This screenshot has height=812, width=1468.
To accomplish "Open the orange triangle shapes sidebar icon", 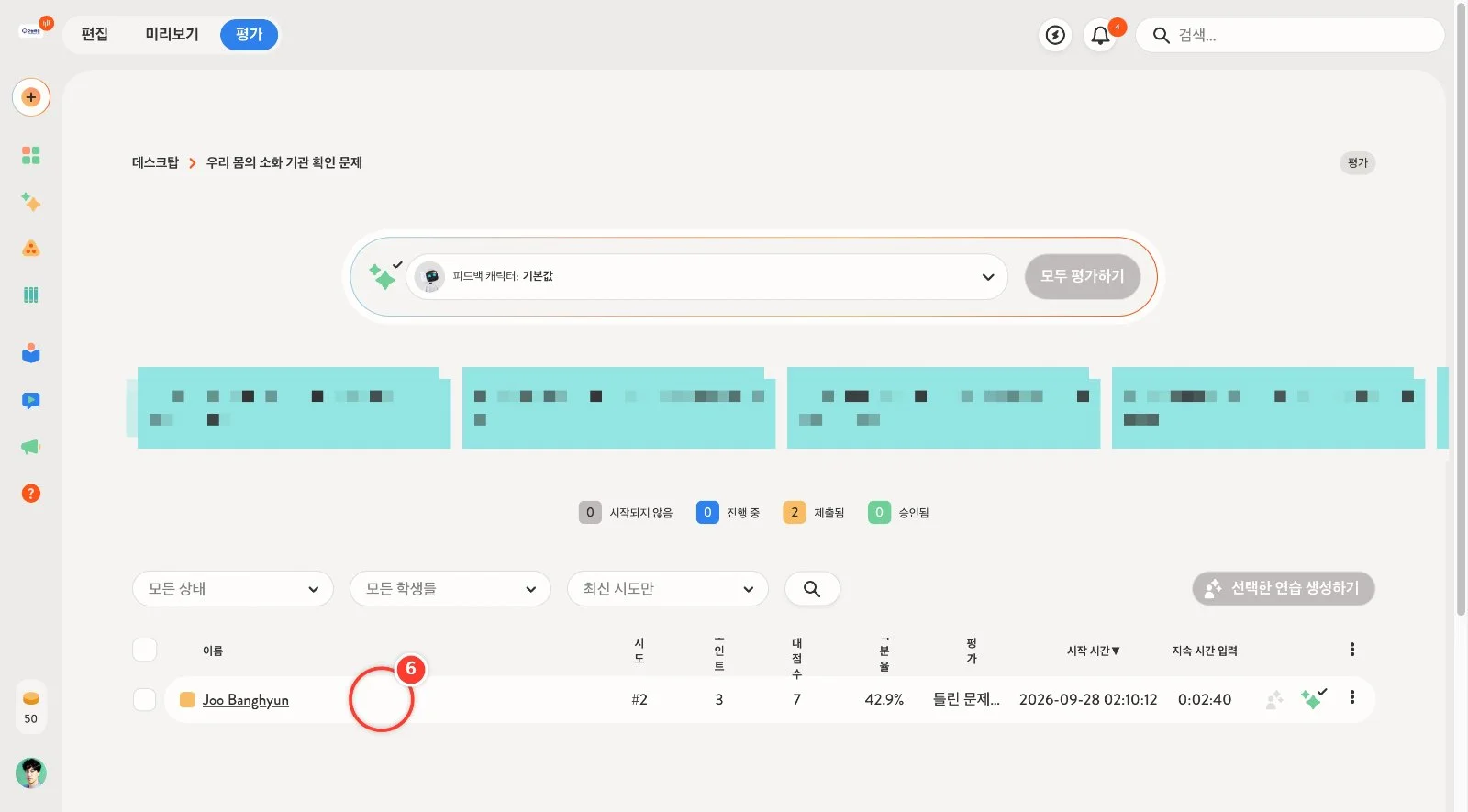I will click(31, 249).
